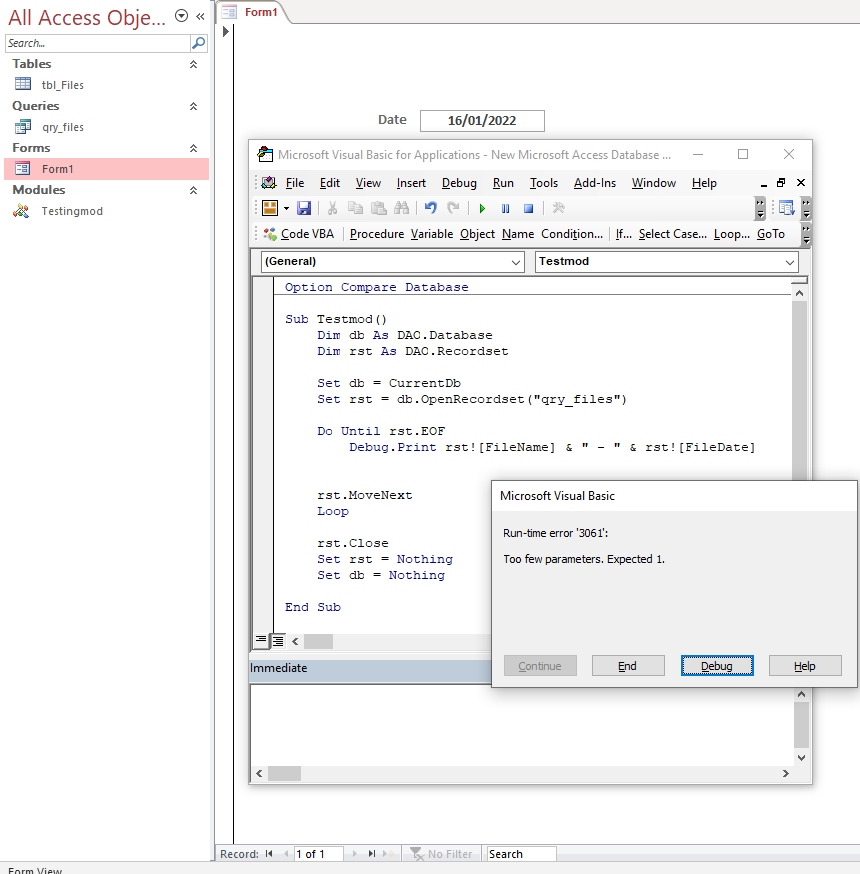Click the First record navigation button
Screen dimensions: 860x874
pyautogui.click(x=269, y=854)
